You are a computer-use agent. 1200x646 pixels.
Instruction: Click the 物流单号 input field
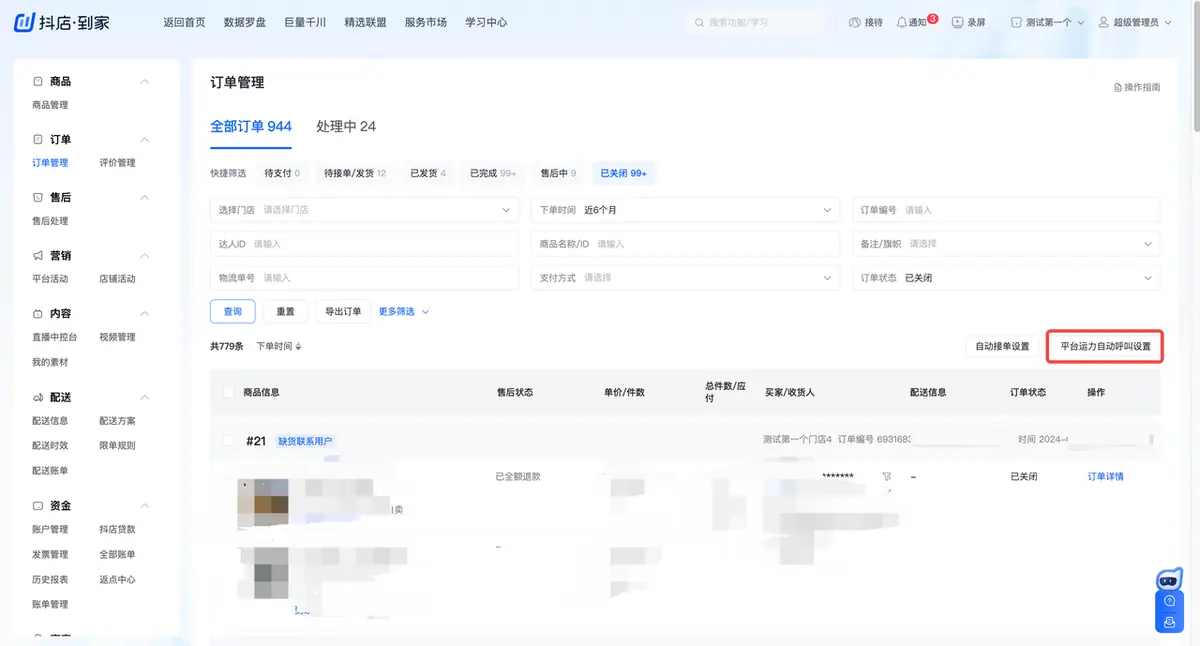tap(364, 277)
